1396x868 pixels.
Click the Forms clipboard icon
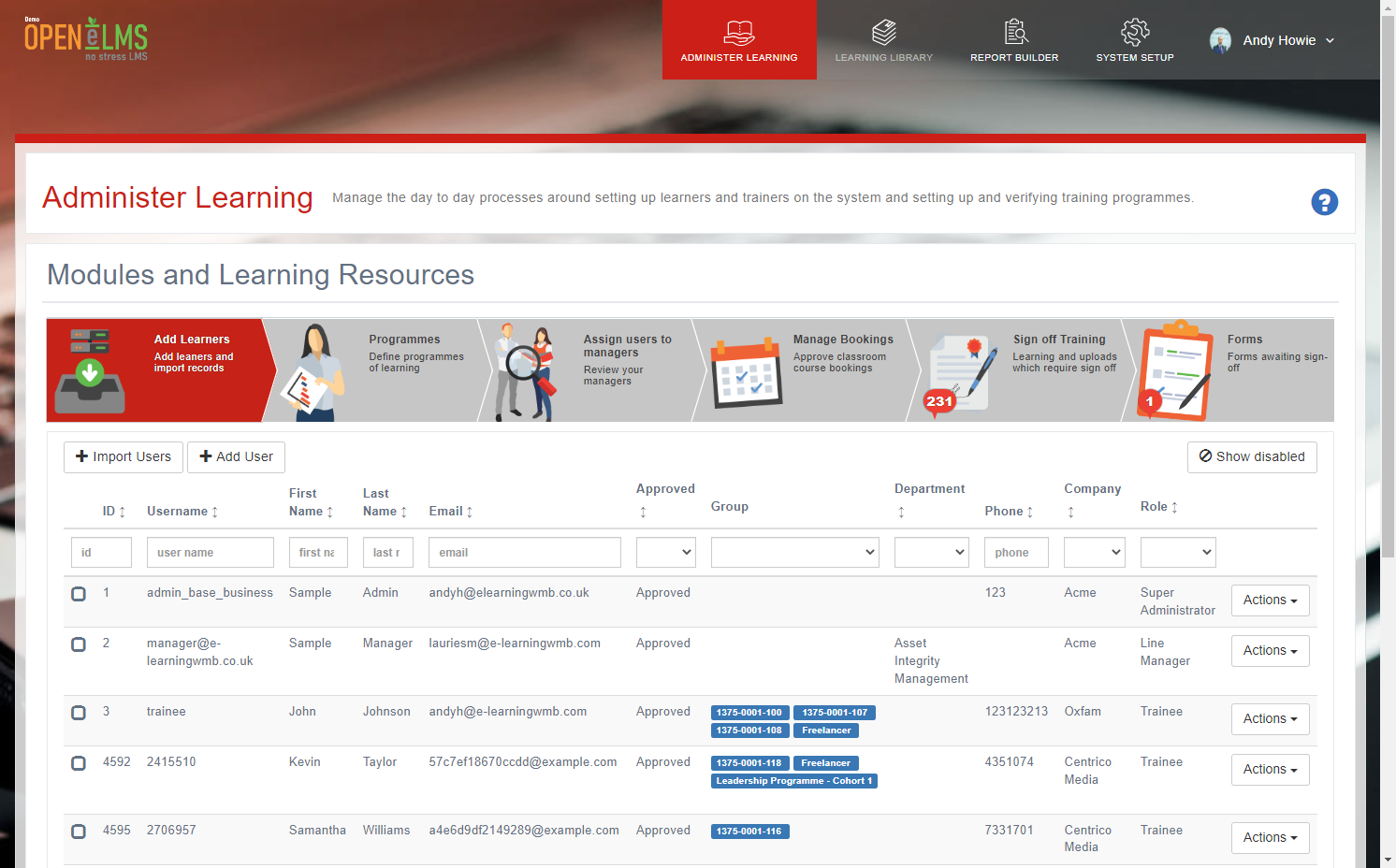pos(1175,371)
